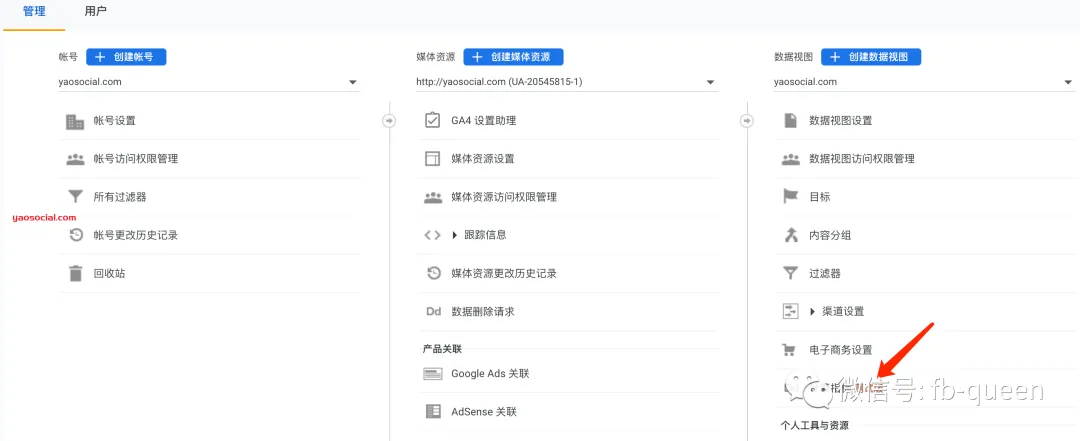1080x441 pixels.
Task: Open the data view dropdown showing yaosocial.com
Action: 924,82
